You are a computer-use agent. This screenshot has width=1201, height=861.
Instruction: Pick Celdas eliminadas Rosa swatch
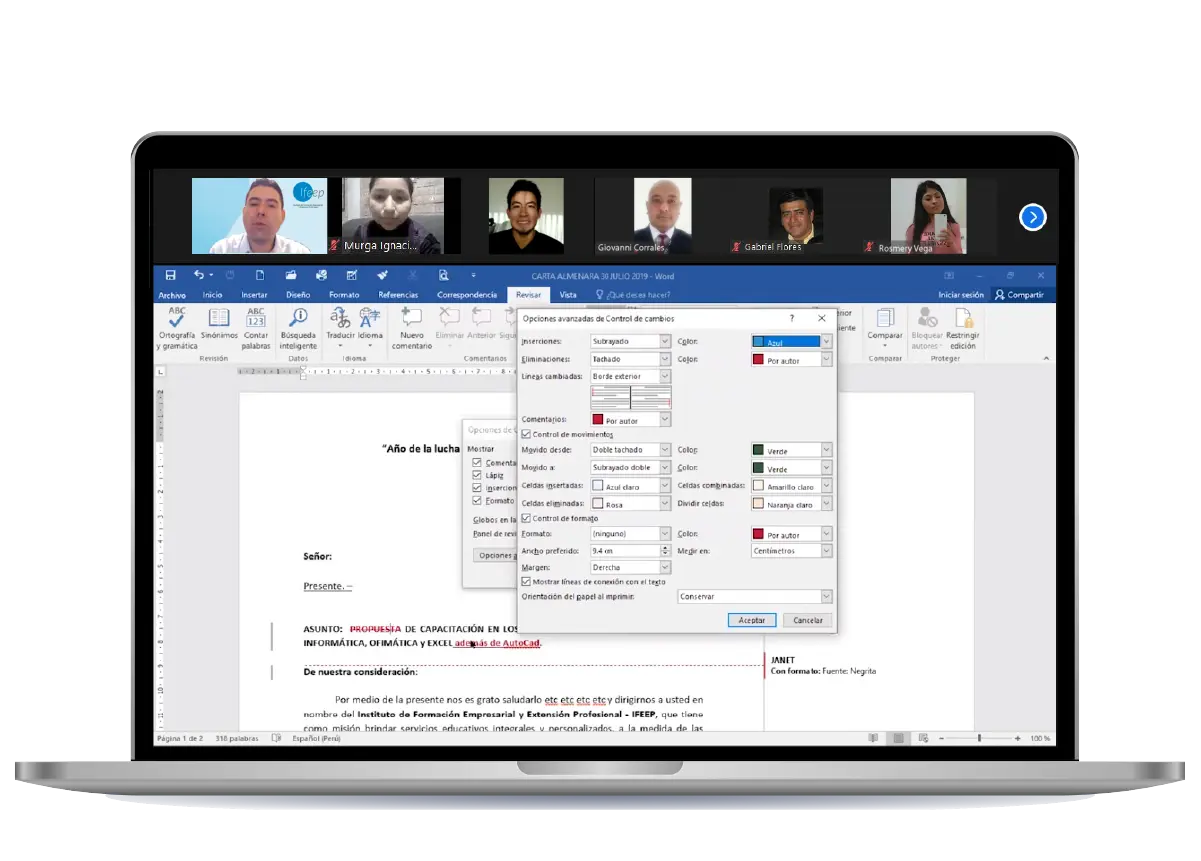coord(598,504)
